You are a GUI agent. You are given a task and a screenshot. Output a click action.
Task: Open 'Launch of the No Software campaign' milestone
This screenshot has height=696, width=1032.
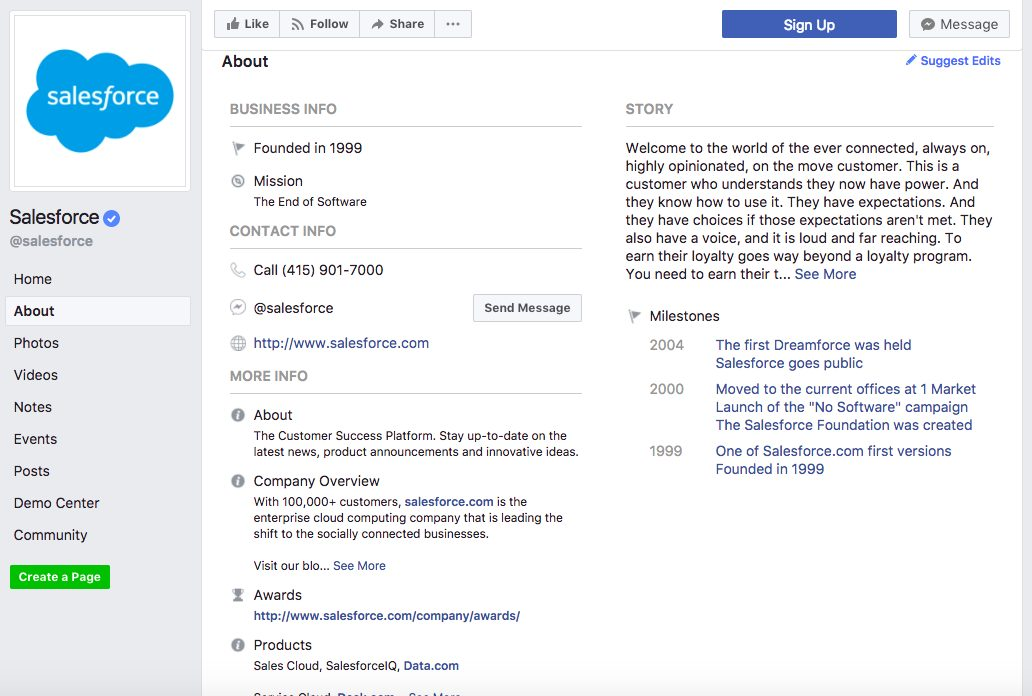coord(842,407)
